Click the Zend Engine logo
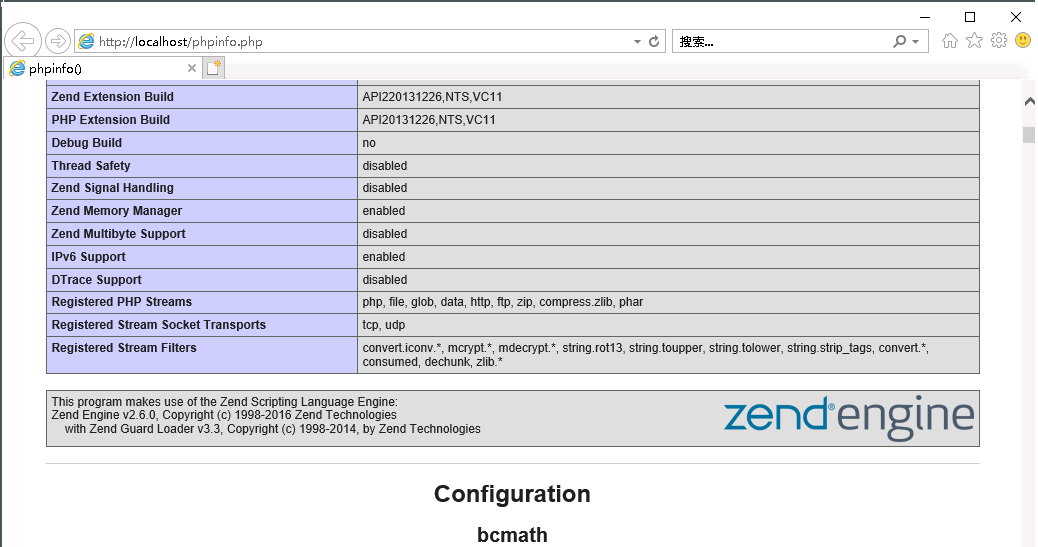This screenshot has height=547, width=1038. click(848, 417)
